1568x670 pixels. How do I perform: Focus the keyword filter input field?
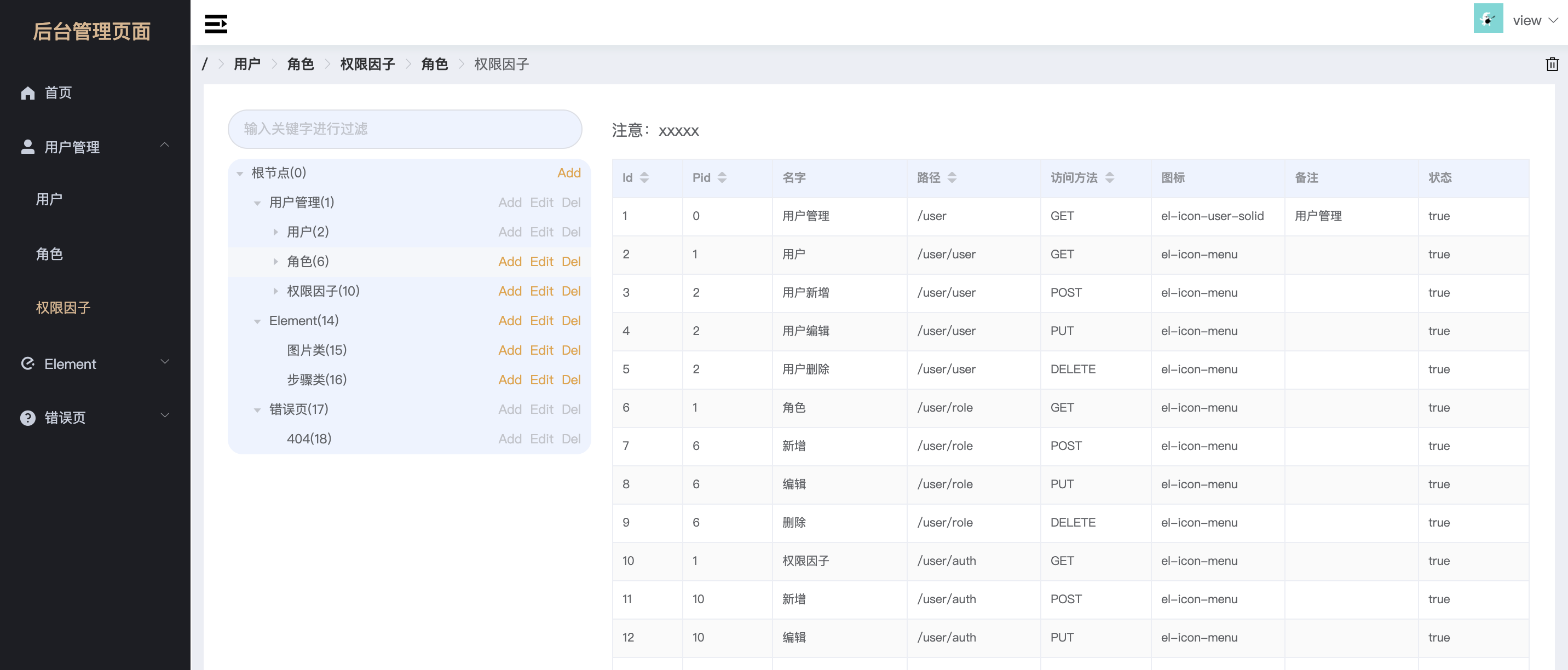click(405, 129)
